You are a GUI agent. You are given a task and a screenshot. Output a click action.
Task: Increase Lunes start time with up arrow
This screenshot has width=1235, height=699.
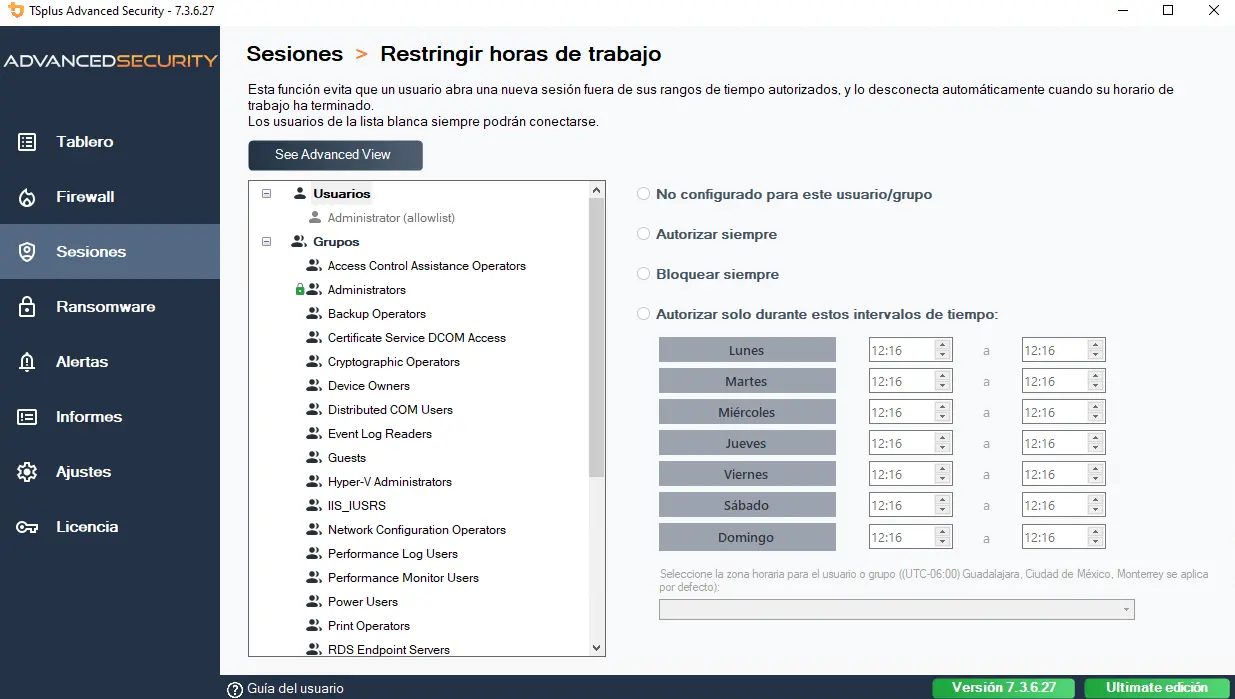point(942,345)
